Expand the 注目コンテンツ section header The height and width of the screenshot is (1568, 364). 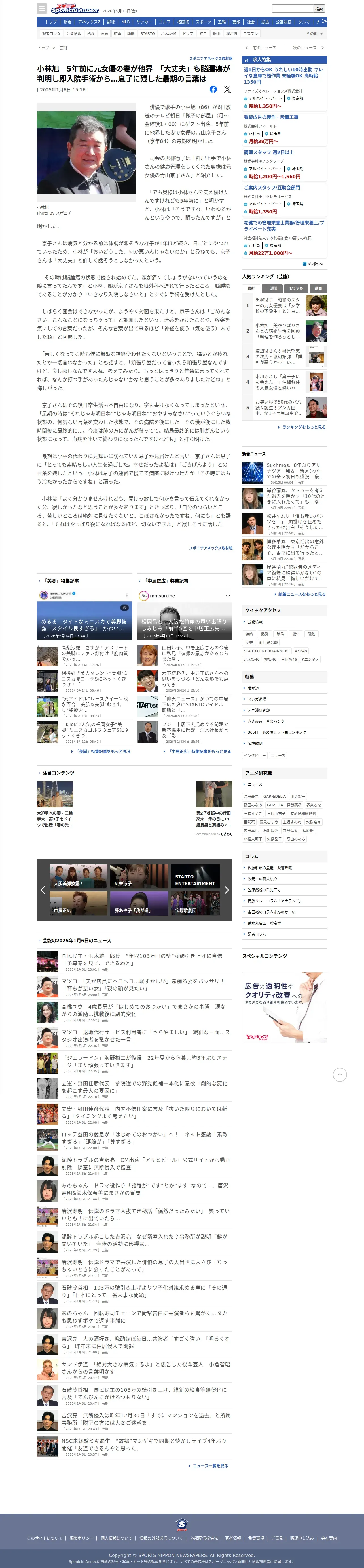(56, 773)
